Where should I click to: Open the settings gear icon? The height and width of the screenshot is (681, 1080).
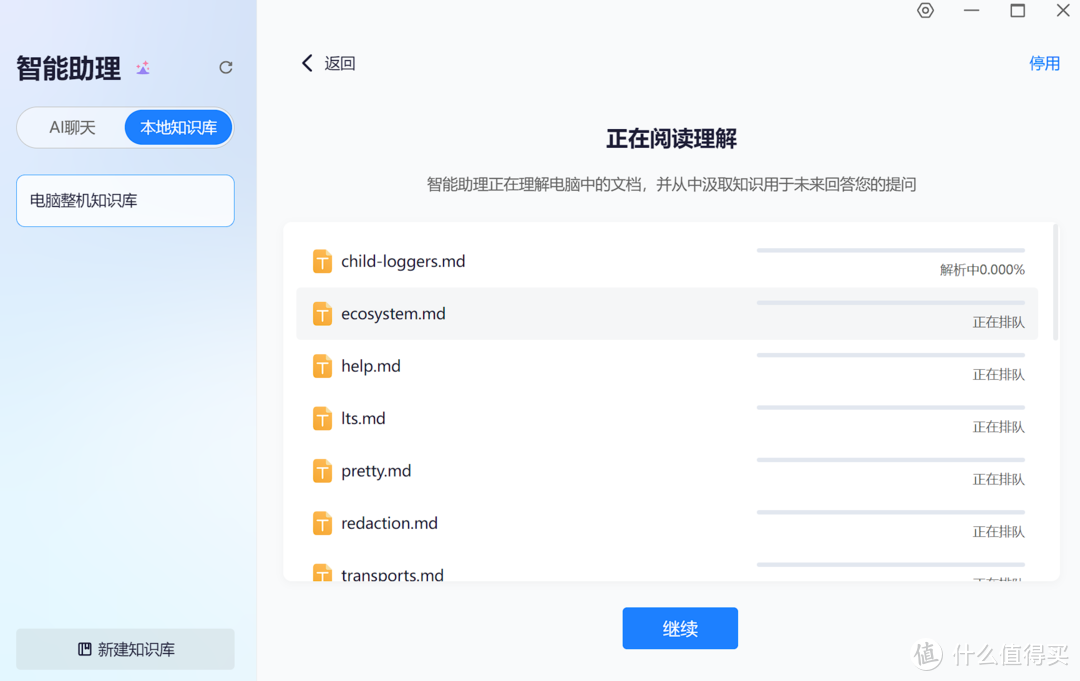pos(925,11)
